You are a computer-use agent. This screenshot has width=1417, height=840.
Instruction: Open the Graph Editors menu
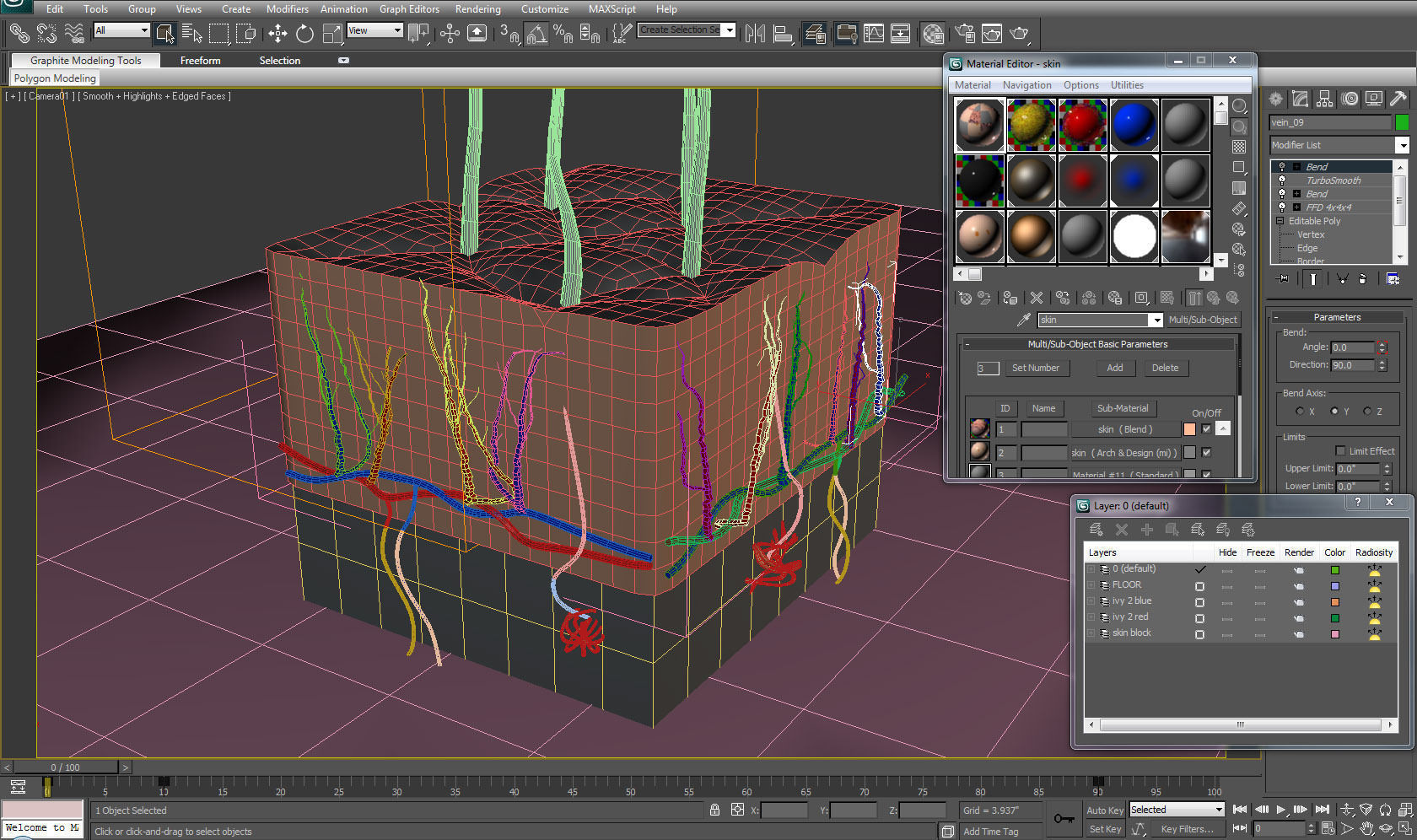click(x=409, y=9)
